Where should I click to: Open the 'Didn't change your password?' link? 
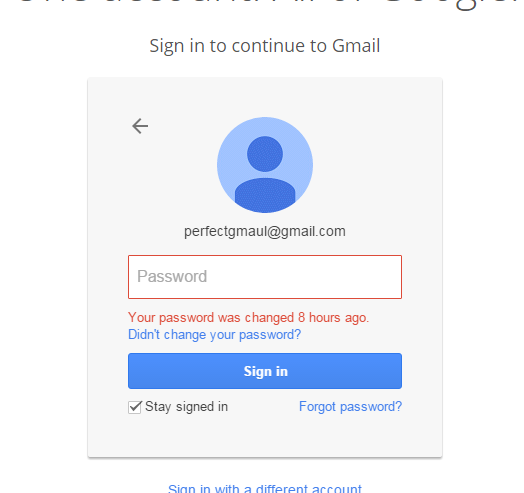point(215,335)
